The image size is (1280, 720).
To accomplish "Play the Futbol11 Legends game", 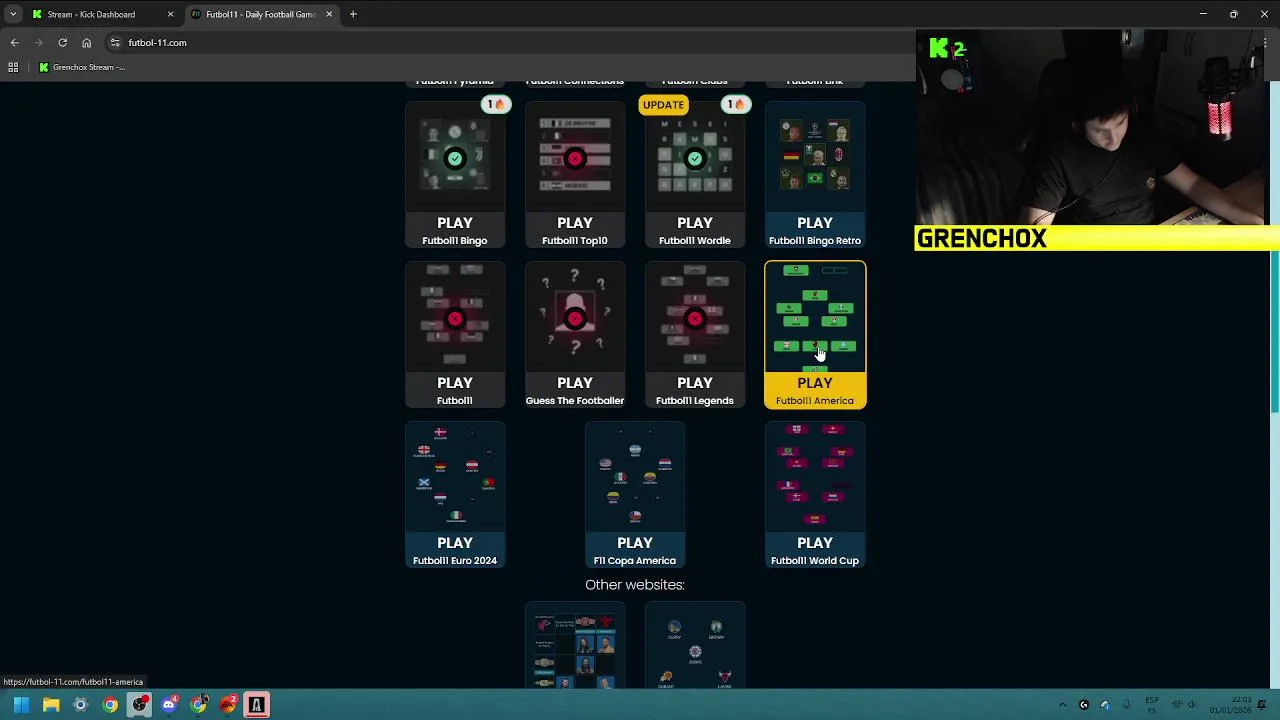I will click(695, 335).
